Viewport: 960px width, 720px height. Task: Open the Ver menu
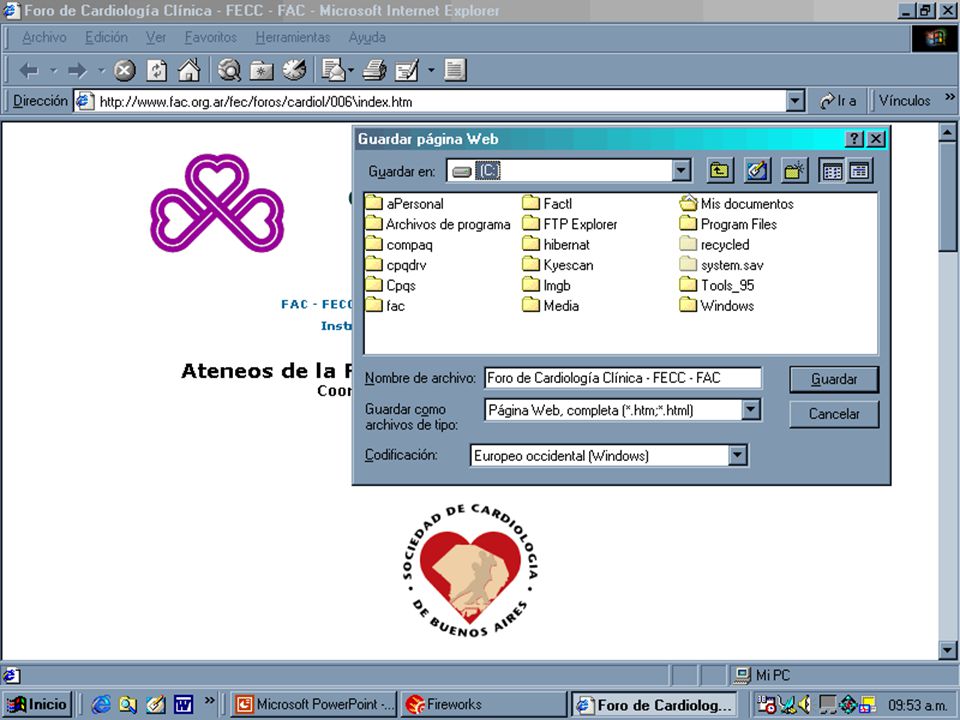coord(156,37)
